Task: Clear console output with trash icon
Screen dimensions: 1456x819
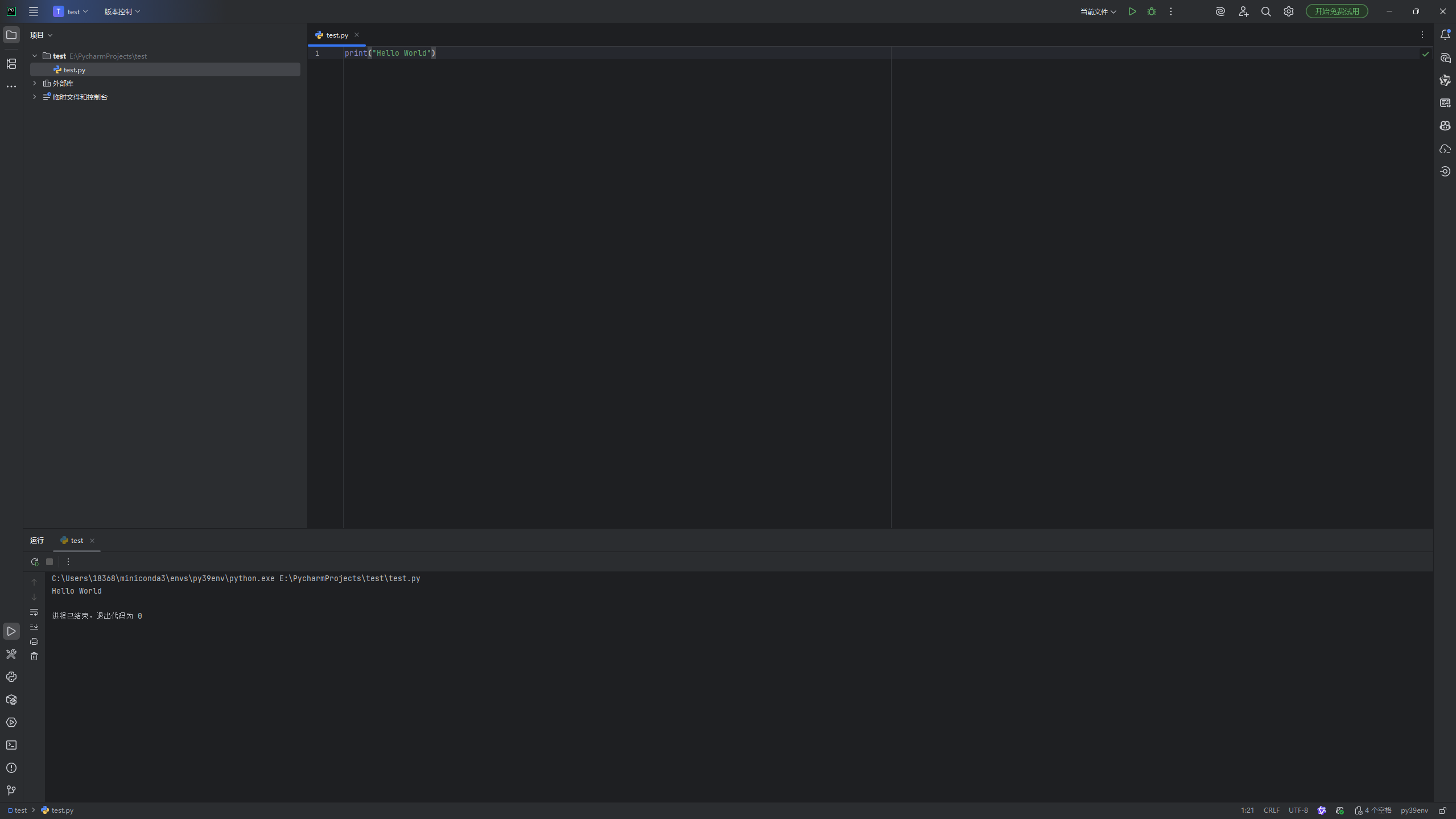Action: pos(34,656)
